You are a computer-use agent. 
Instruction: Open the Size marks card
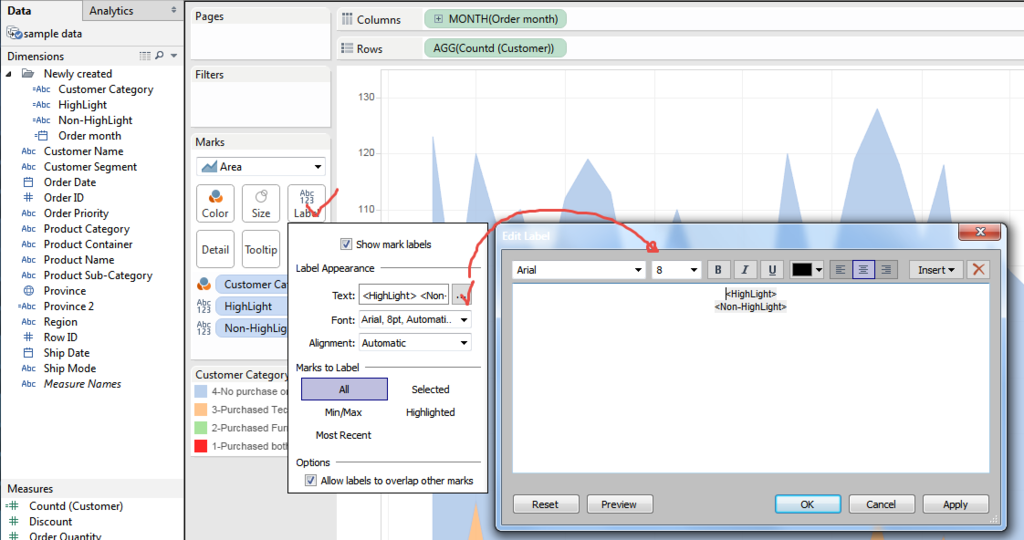coord(261,204)
